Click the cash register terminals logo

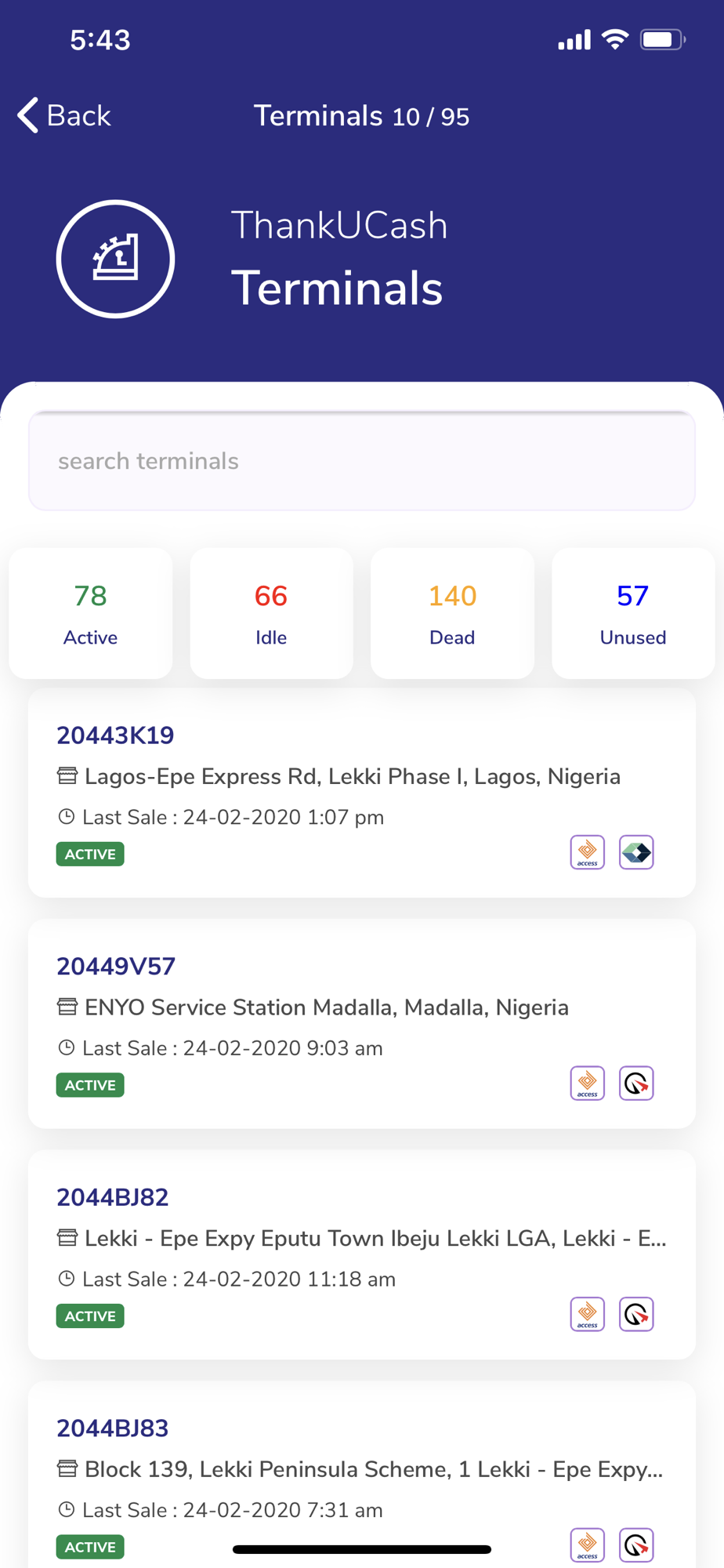[115, 259]
